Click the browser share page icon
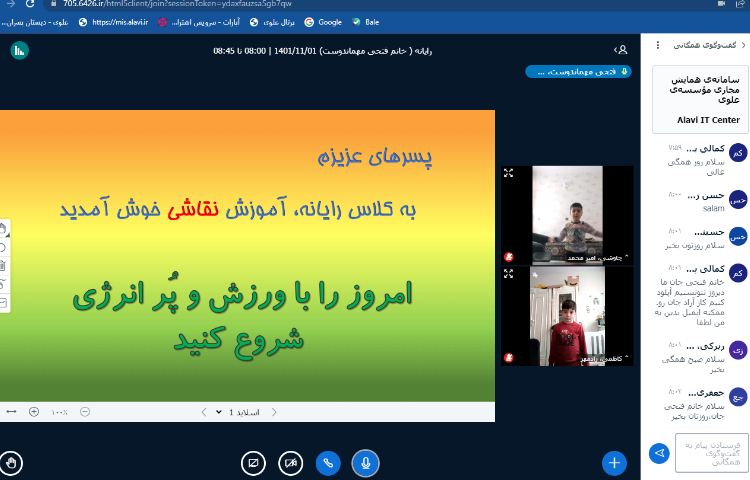The width and height of the screenshot is (750, 480). 740,4
